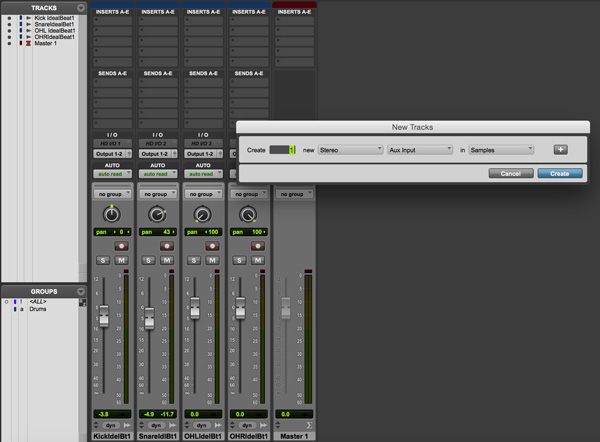The image size is (600, 442).
Task: Mute the OHLIdelBt1 channel
Action: pyautogui.click(x=212, y=261)
